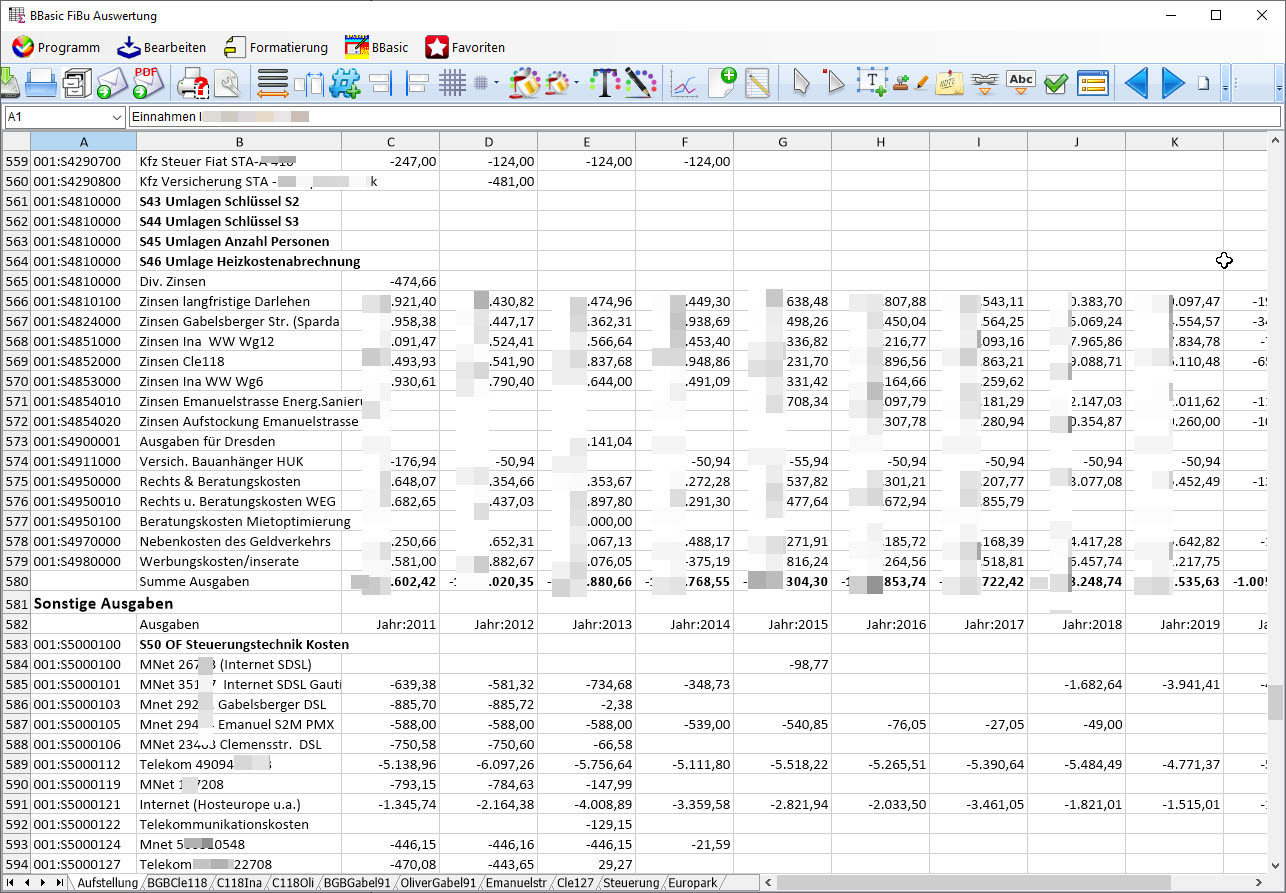Click the horizontal scrollbar thumb

(x=974, y=883)
